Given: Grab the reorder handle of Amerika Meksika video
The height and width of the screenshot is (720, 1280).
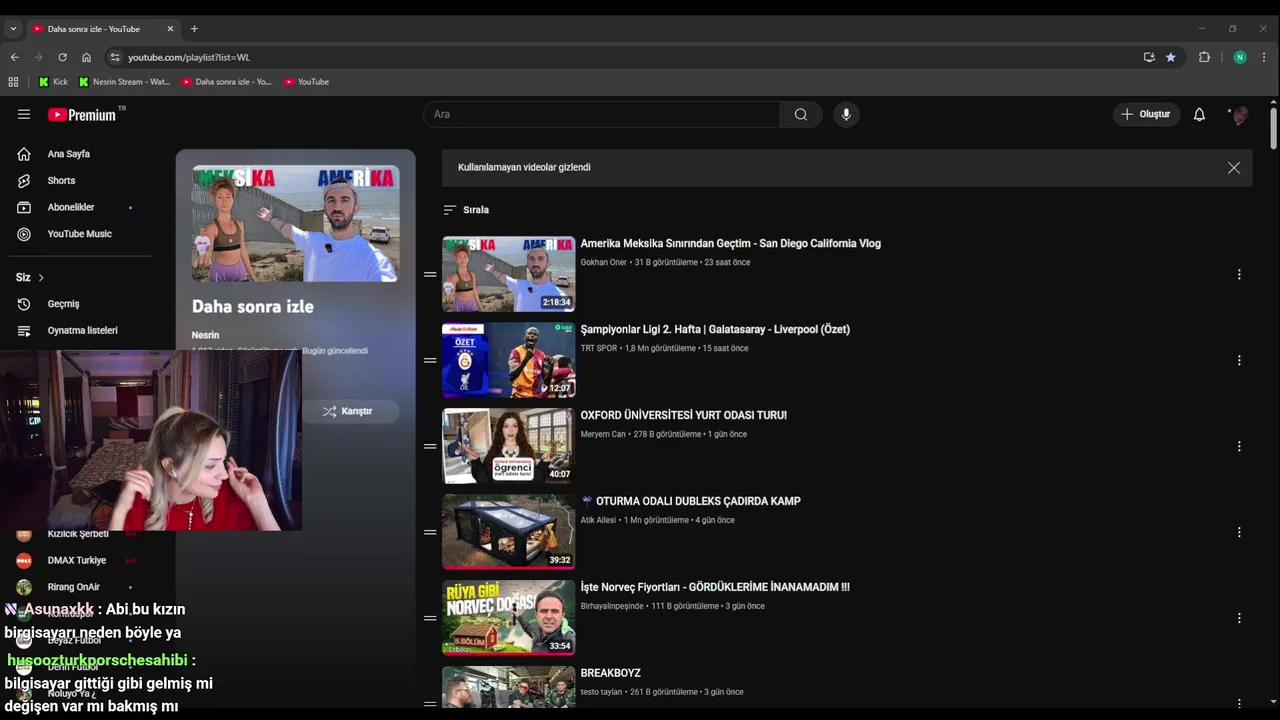Looking at the screenshot, I should (x=430, y=274).
